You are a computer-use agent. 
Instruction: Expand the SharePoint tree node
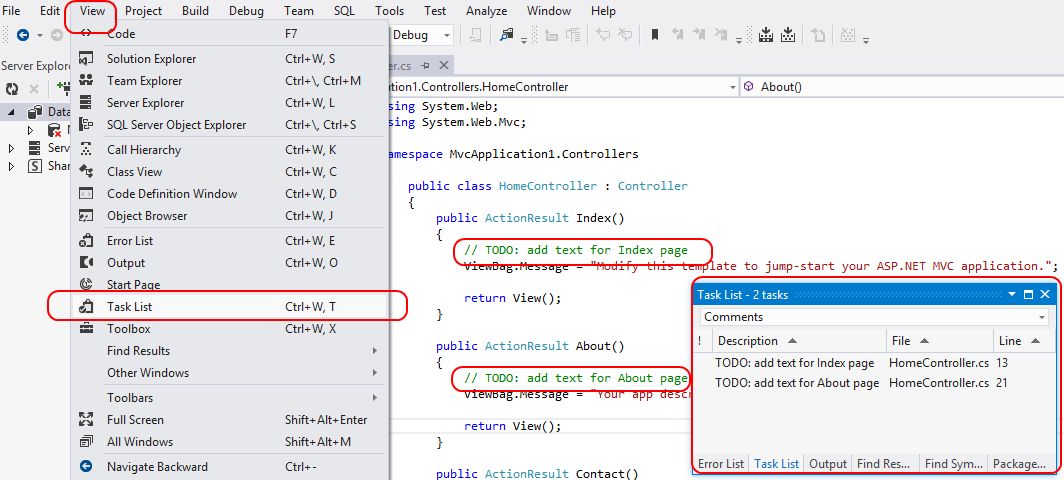(12, 166)
